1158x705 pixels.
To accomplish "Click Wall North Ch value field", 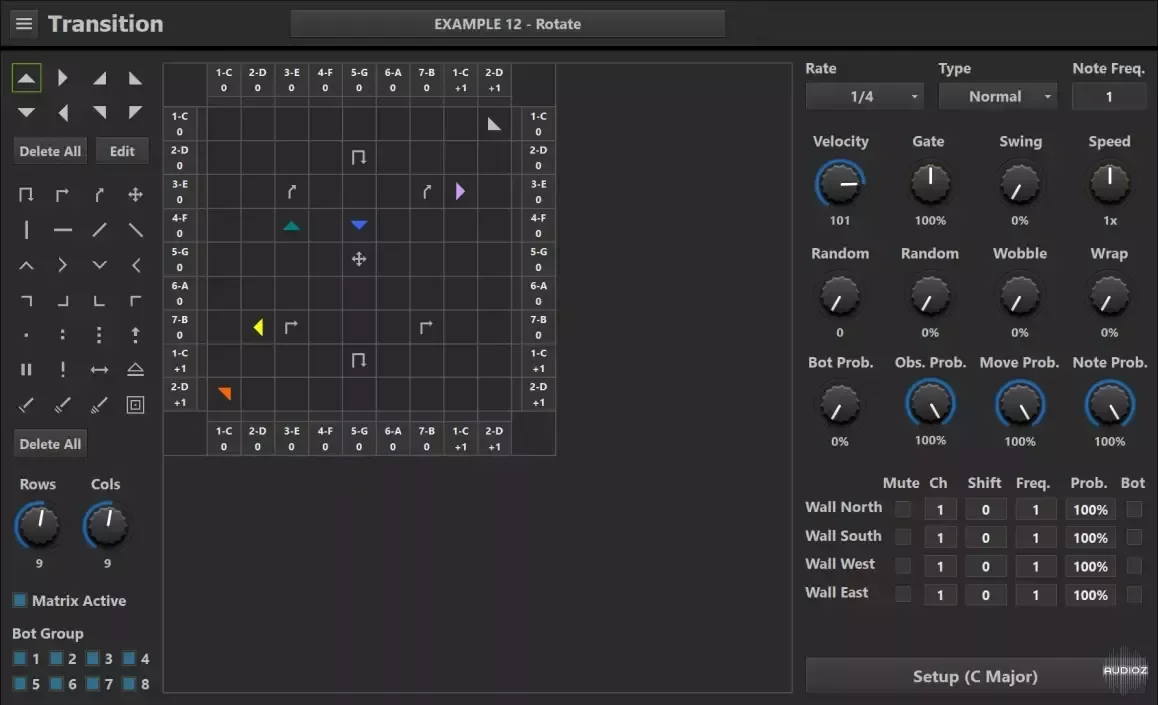I will 940,509.
